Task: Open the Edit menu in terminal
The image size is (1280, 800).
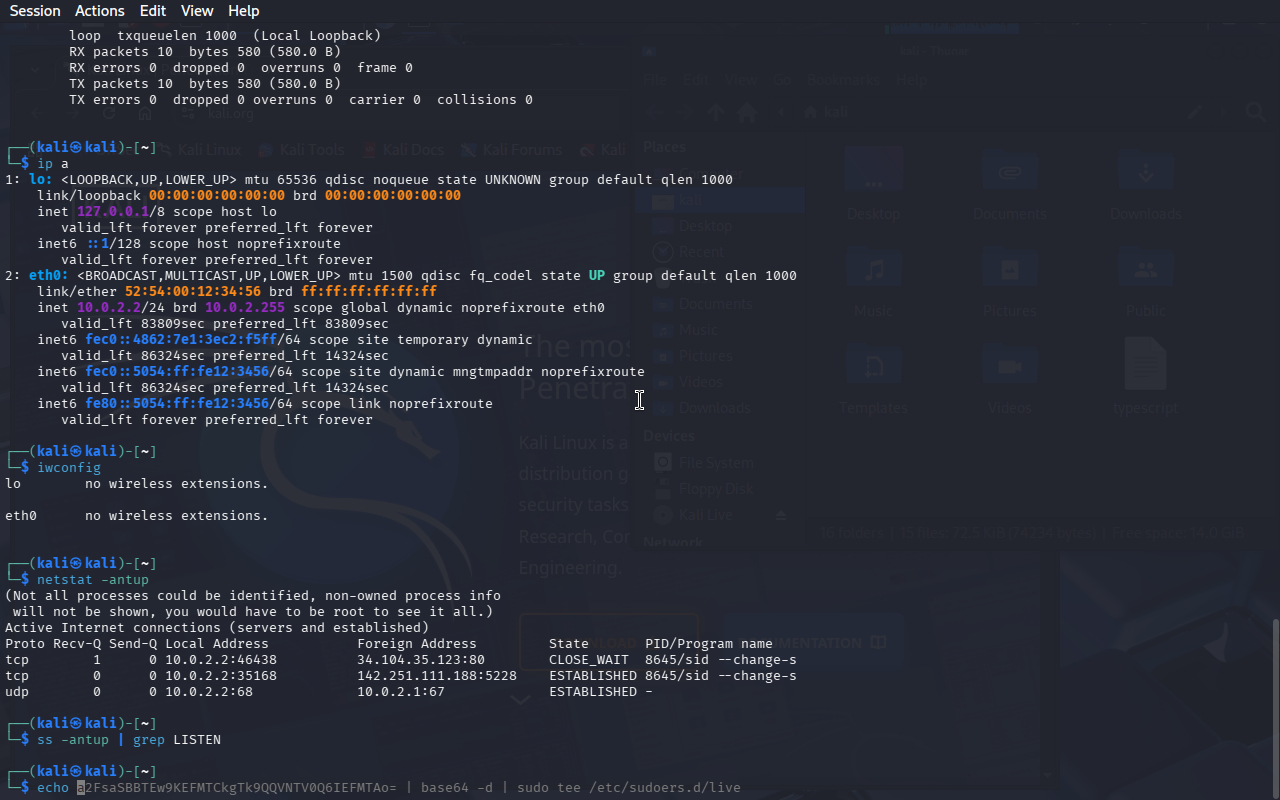Action: pos(153,11)
